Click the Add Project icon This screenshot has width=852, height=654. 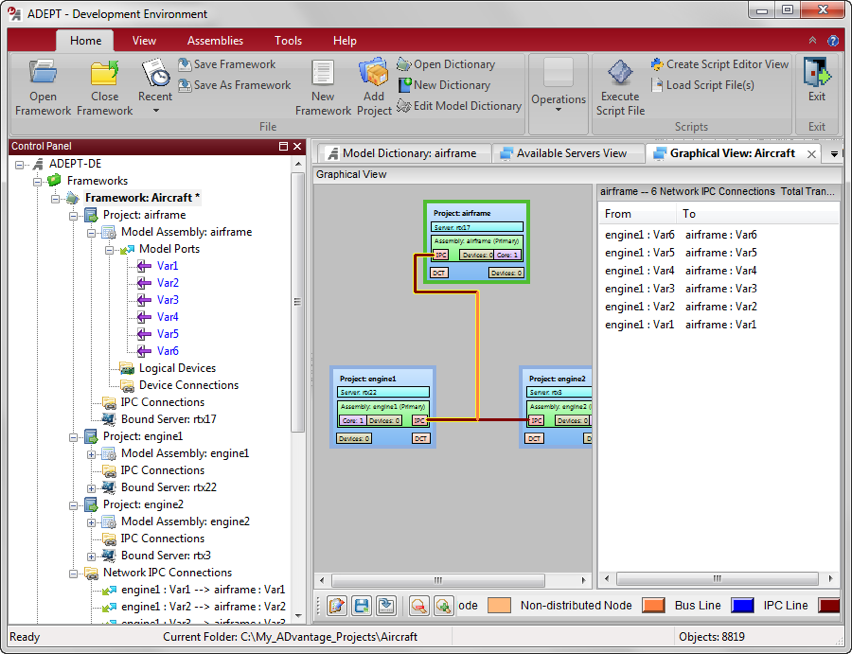point(373,74)
